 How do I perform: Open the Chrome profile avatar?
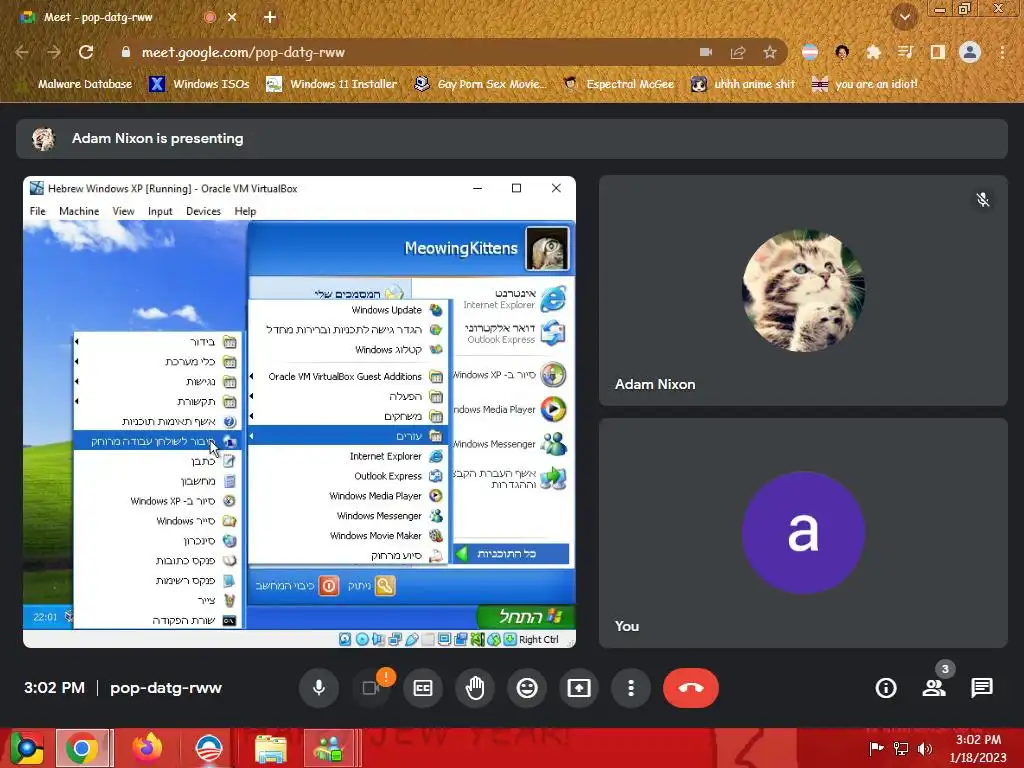point(970,52)
